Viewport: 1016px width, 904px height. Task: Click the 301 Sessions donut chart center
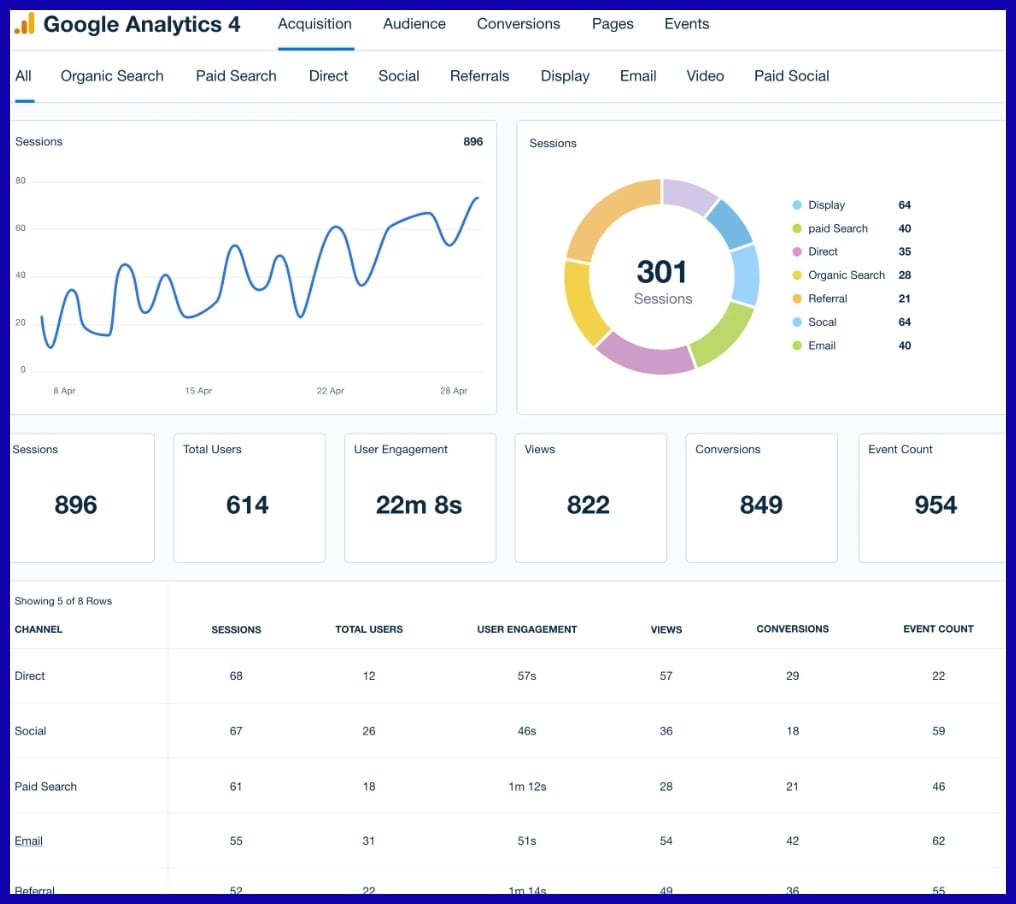(x=662, y=279)
